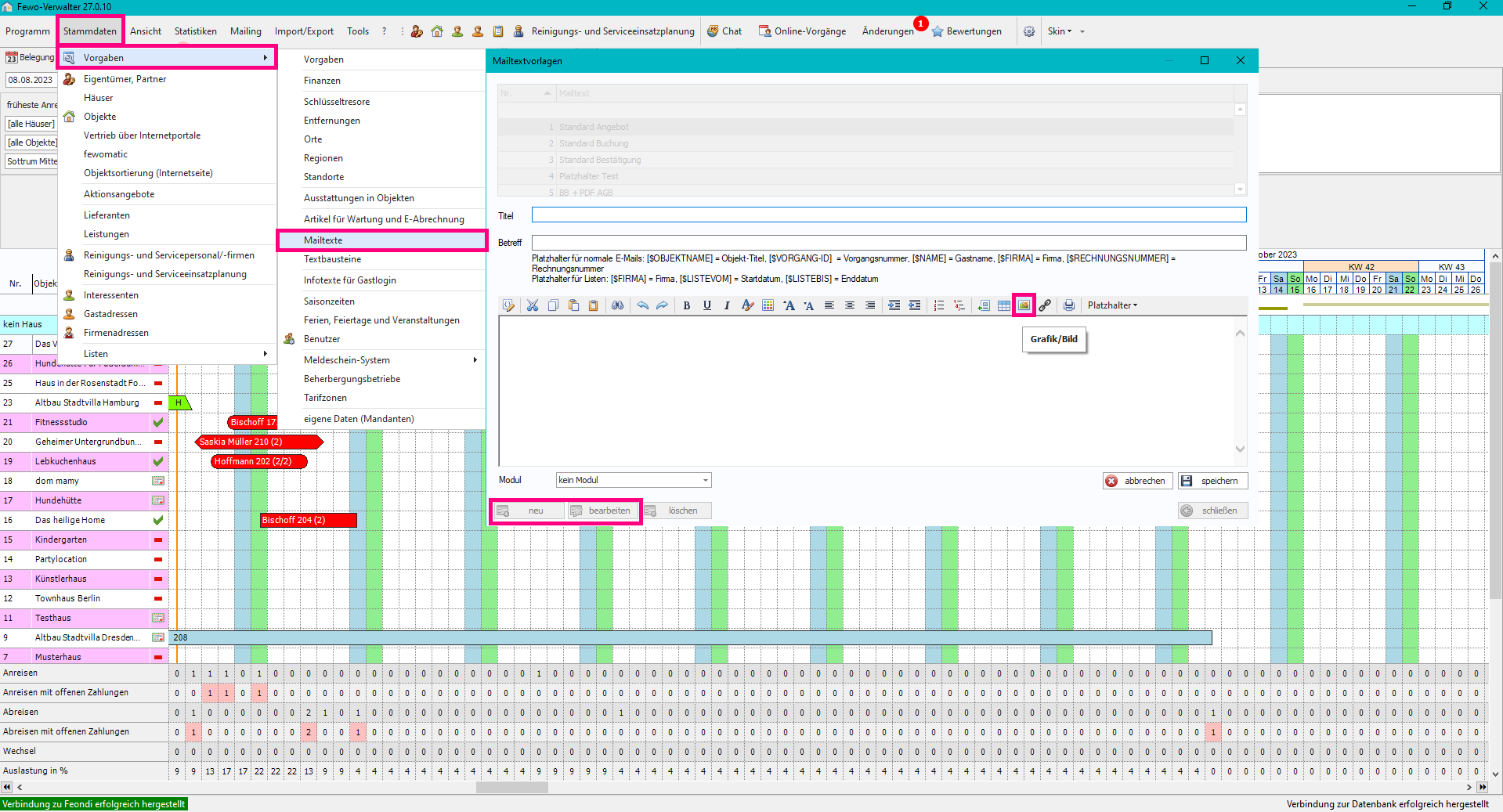Undo last edit with the undo arrow
Screen dimensions: 1503x812
[x=643, y=305]
